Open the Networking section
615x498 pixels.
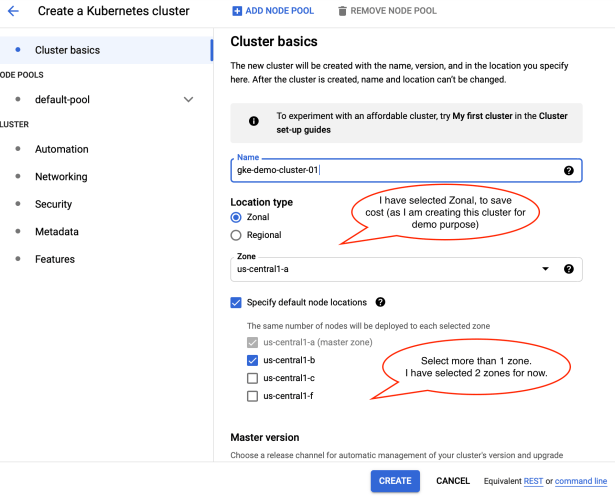coord(61,177)
